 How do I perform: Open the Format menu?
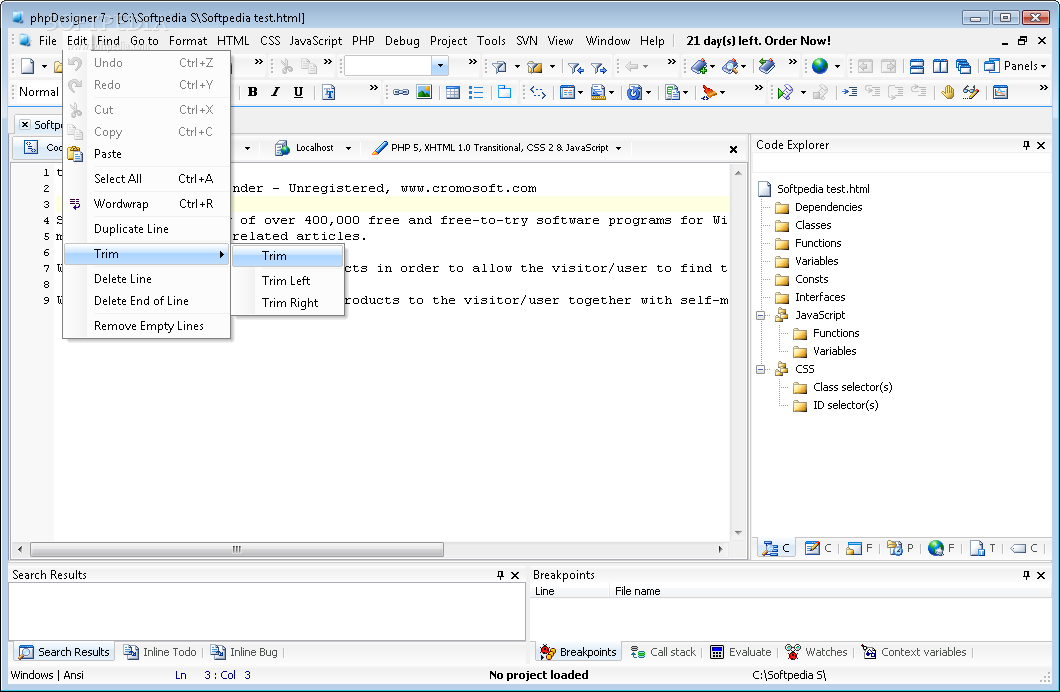188,41
